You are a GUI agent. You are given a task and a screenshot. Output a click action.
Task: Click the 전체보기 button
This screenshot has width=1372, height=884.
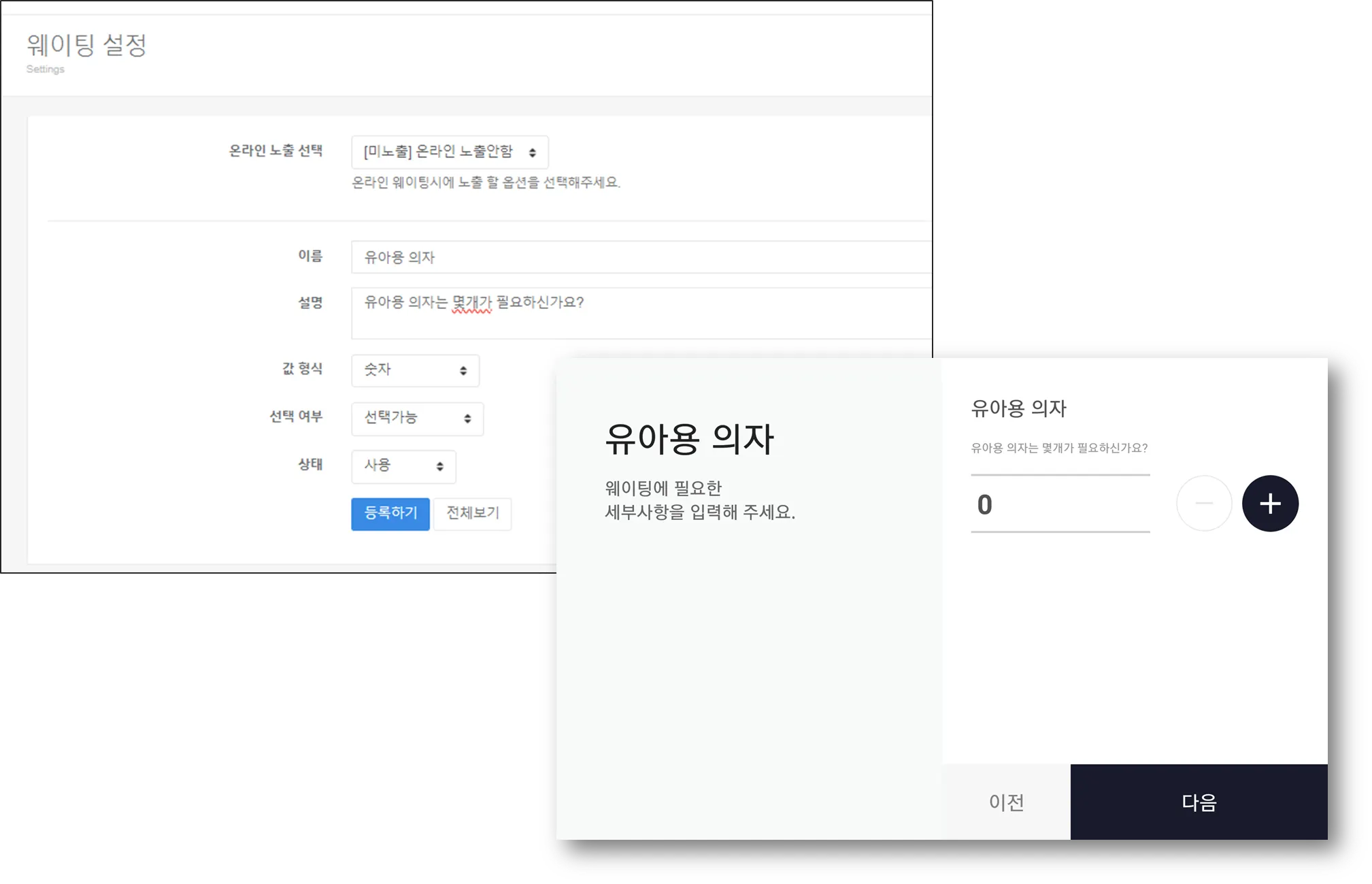point(472,513)
